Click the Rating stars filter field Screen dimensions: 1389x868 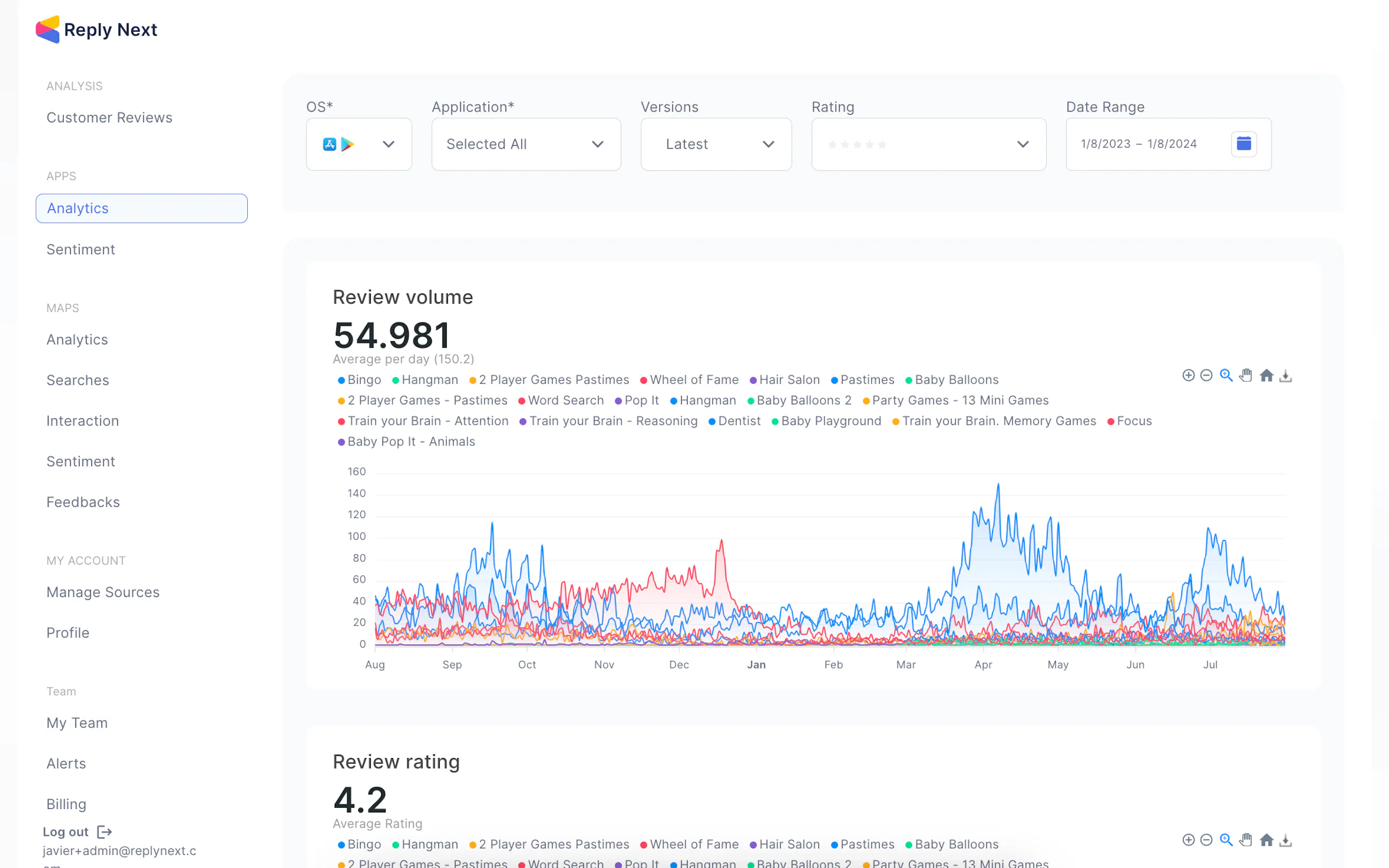[928, 144]
